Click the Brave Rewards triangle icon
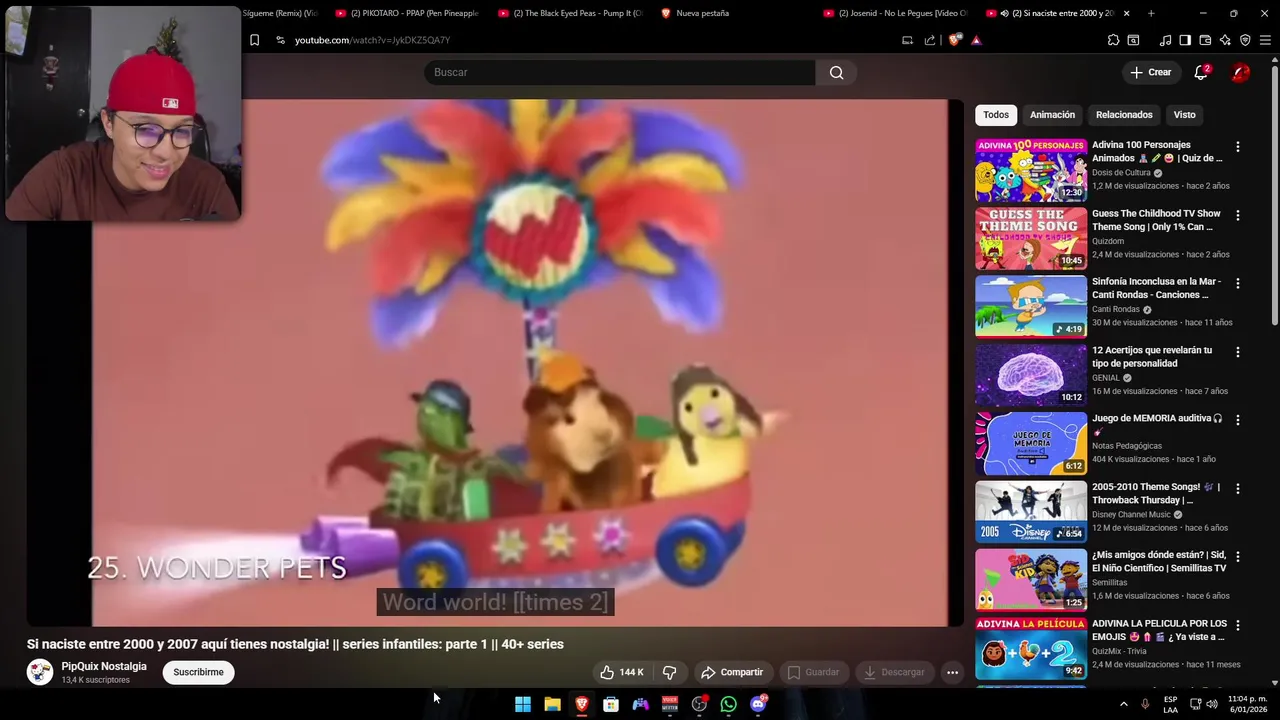Viewport: 1280px width, 720px height. tap(976, 40)
